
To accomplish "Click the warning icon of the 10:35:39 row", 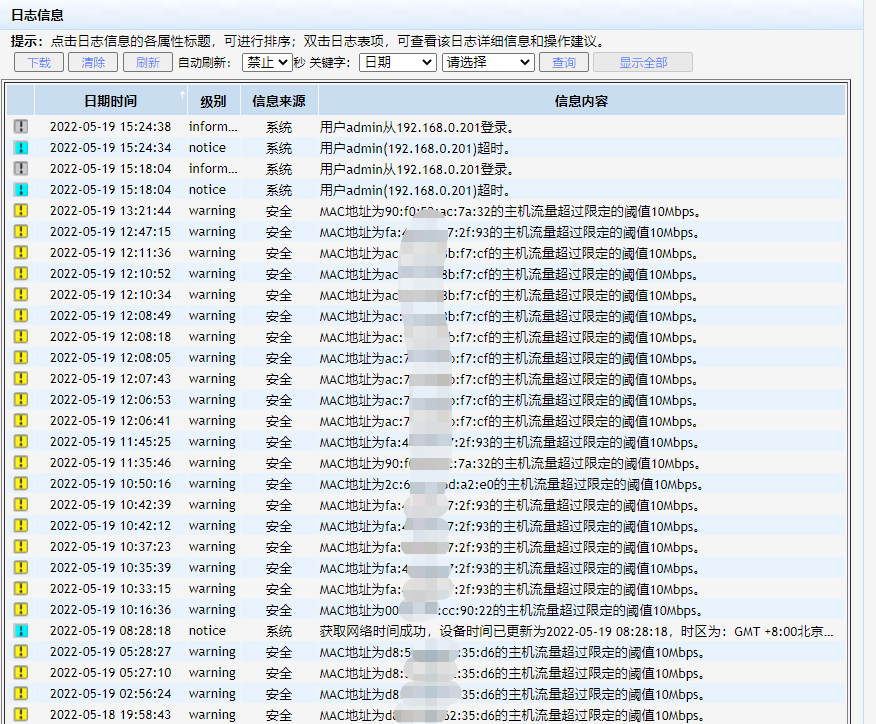I will pos(21,568).
